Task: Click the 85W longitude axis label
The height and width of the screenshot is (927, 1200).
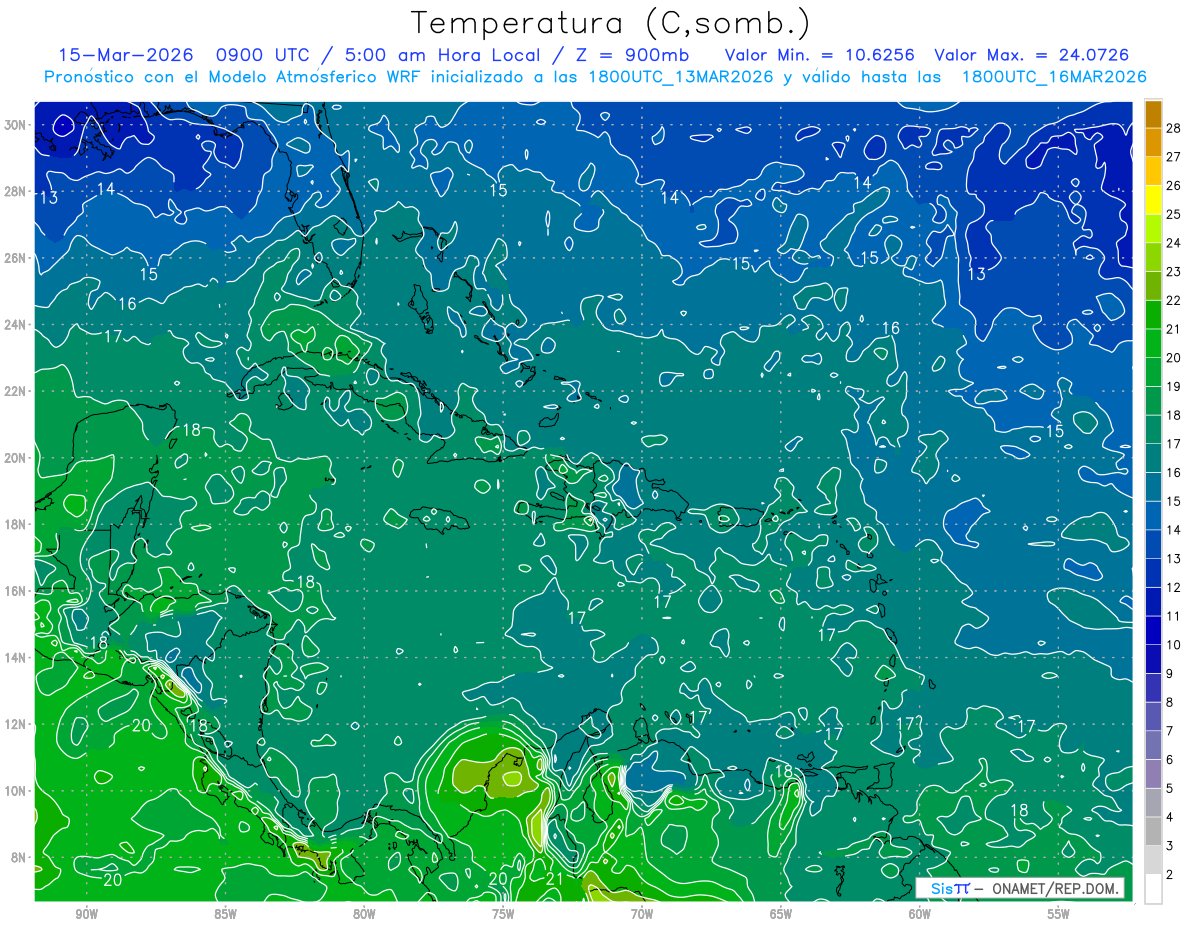Action: pyautogui.click(x=225, y=914)
